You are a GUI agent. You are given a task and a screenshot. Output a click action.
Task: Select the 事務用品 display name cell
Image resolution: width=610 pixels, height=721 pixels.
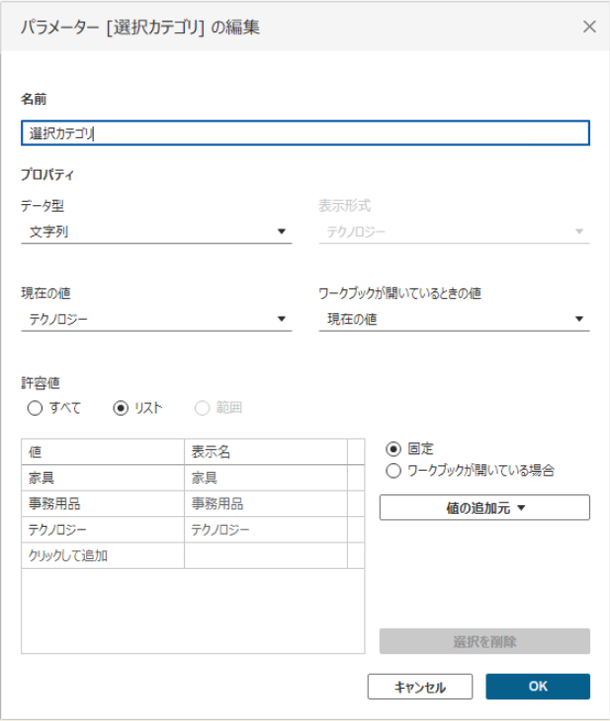pos(265,504)
